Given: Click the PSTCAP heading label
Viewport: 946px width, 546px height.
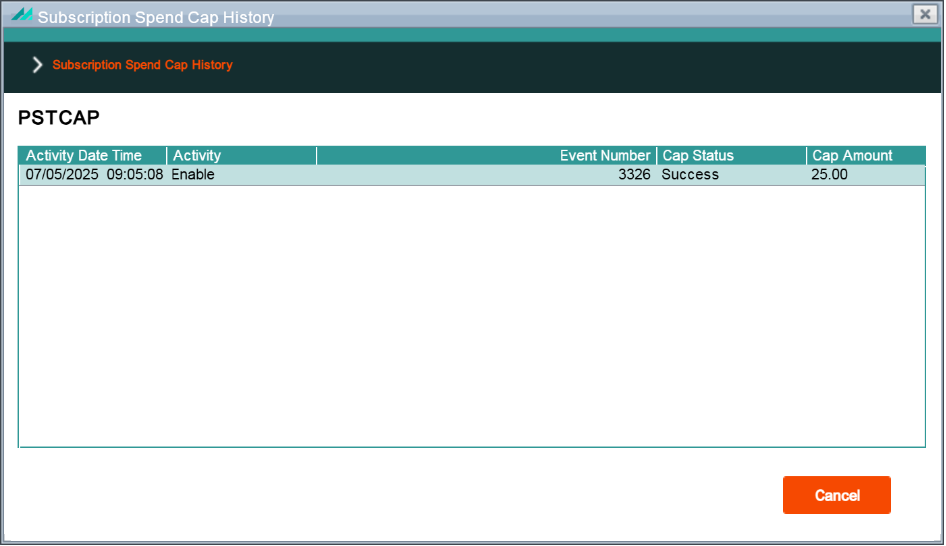Looking at the screenshot, I should tap(59, 118).
